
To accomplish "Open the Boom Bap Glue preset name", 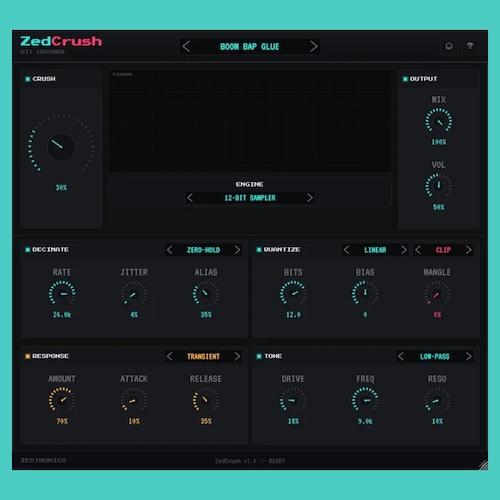I will [250, 47].
